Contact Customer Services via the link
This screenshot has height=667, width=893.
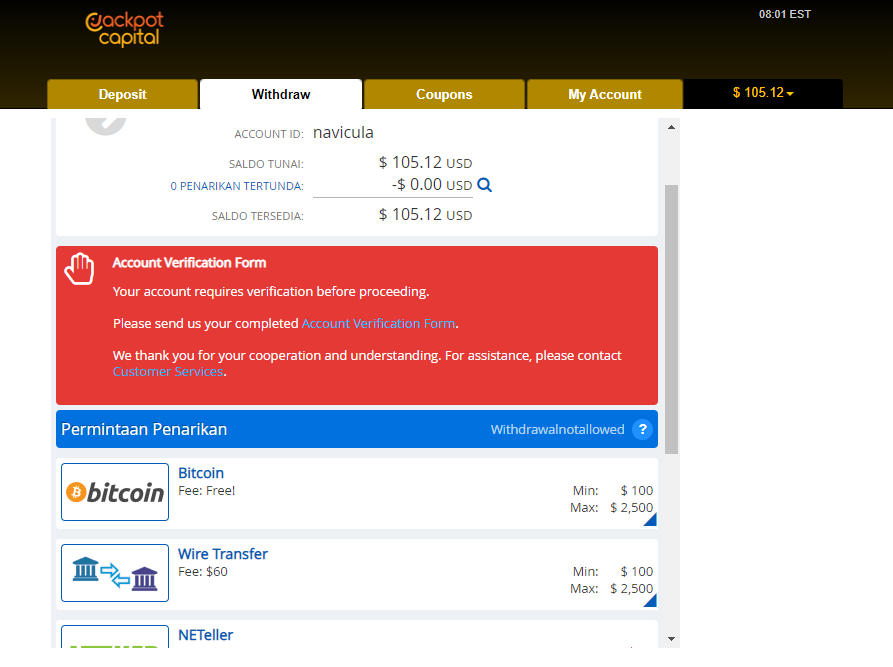coord(167,371)
